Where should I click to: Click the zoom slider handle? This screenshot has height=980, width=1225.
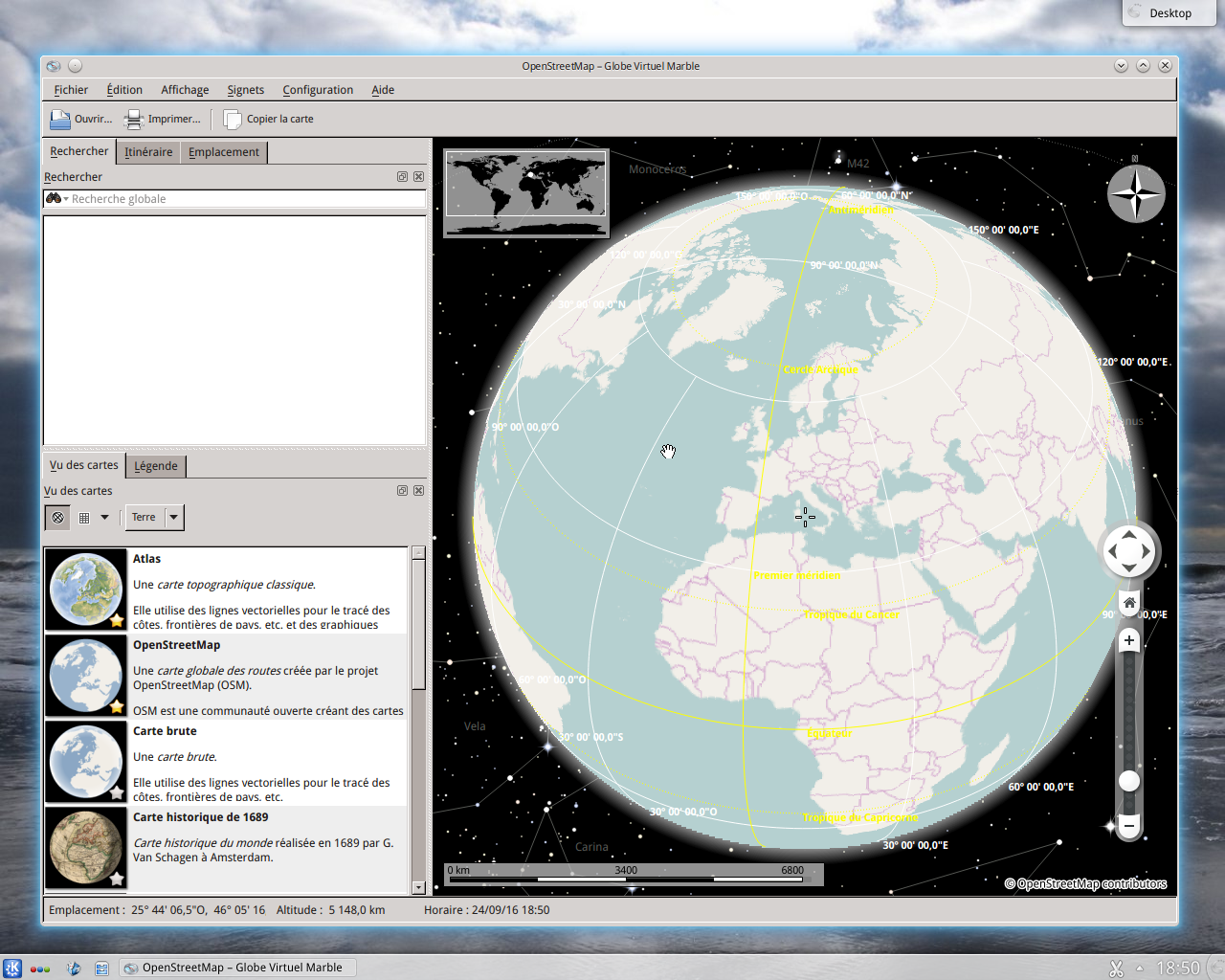click(1129, 781)
